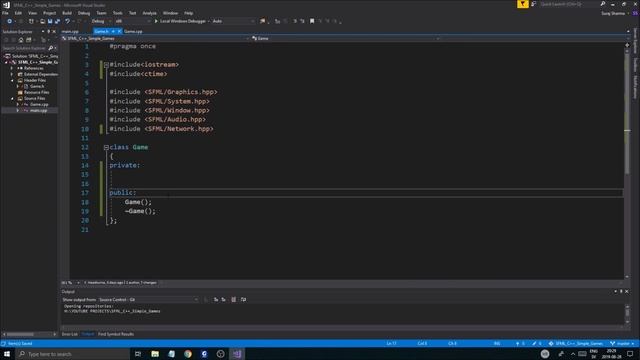The image size is (640, 360).
Task: Open the File menu
Action: pos(5,13)
